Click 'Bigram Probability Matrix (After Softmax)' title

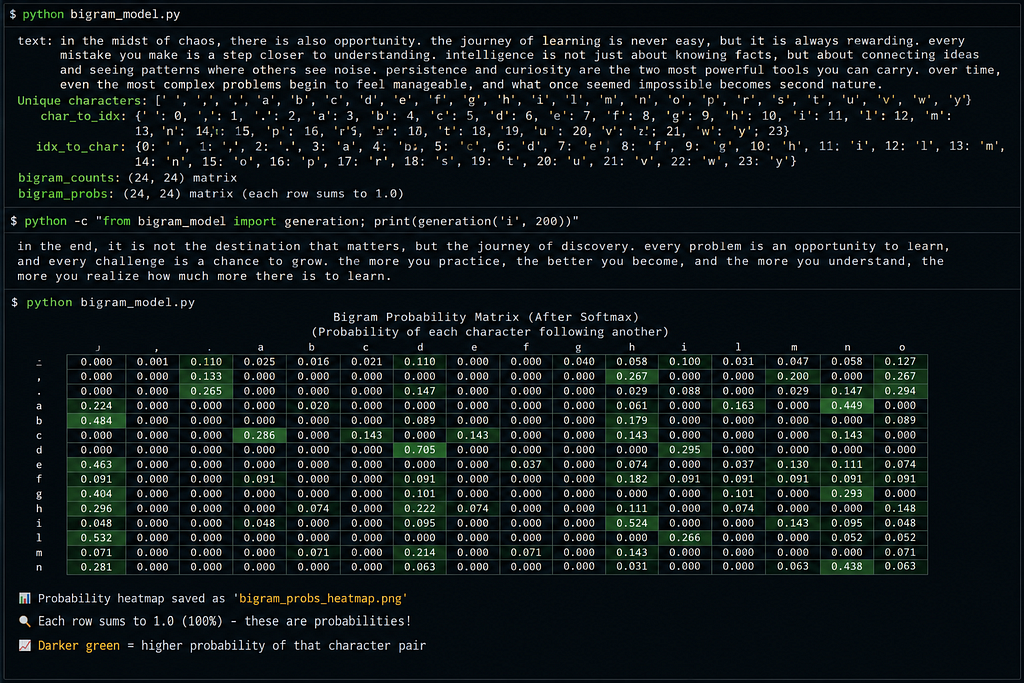coord(486,317)
